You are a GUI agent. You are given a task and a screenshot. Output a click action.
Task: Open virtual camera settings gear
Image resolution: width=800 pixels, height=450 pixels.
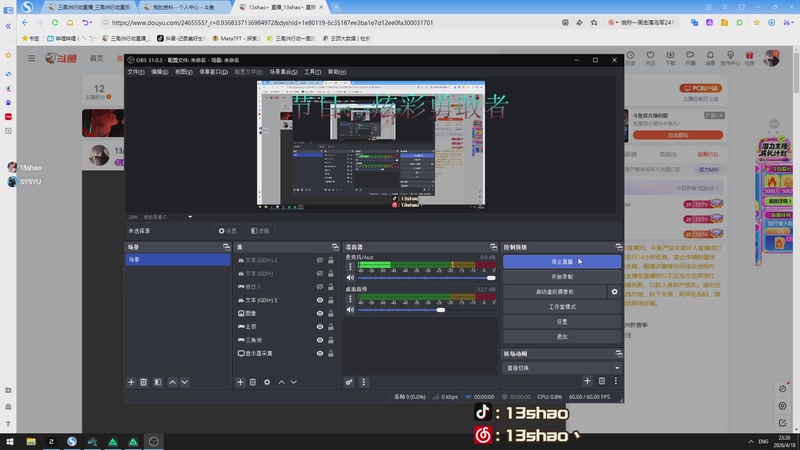614,292
